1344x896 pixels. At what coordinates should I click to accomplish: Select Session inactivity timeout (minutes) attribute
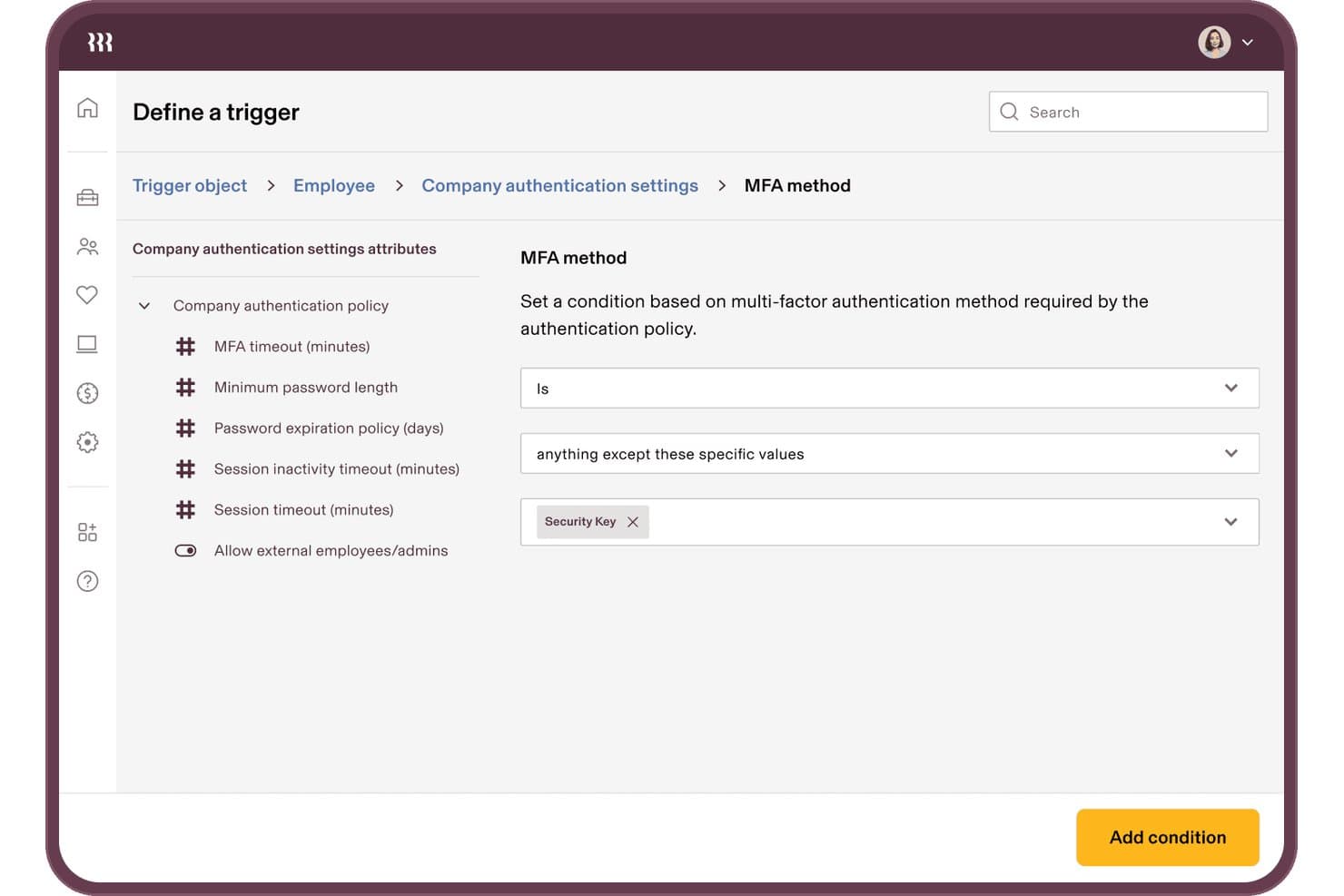click(337, 469)
